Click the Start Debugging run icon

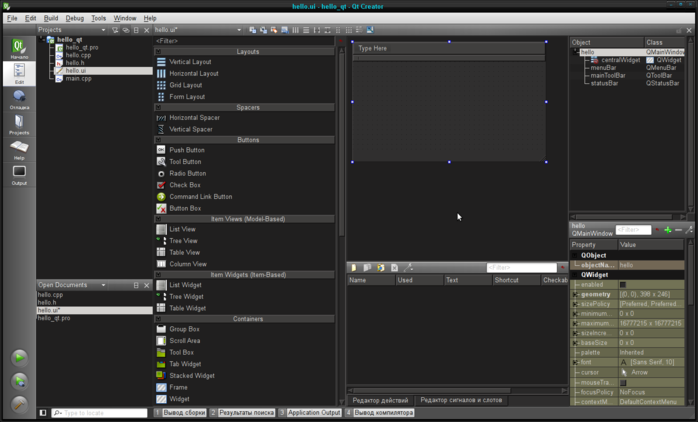(x=19, y=381)
